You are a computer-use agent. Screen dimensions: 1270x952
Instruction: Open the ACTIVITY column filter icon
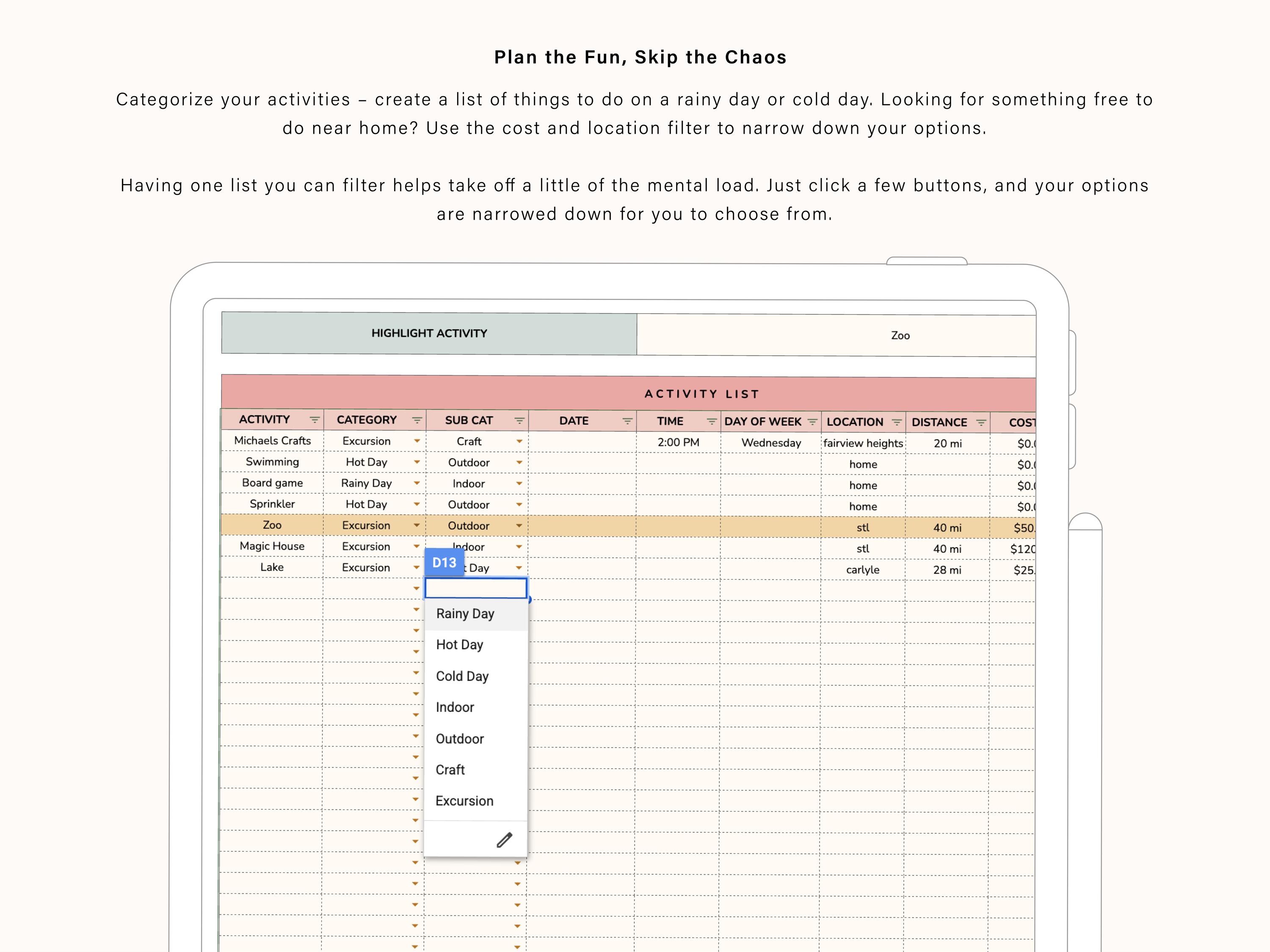[314, 420]
